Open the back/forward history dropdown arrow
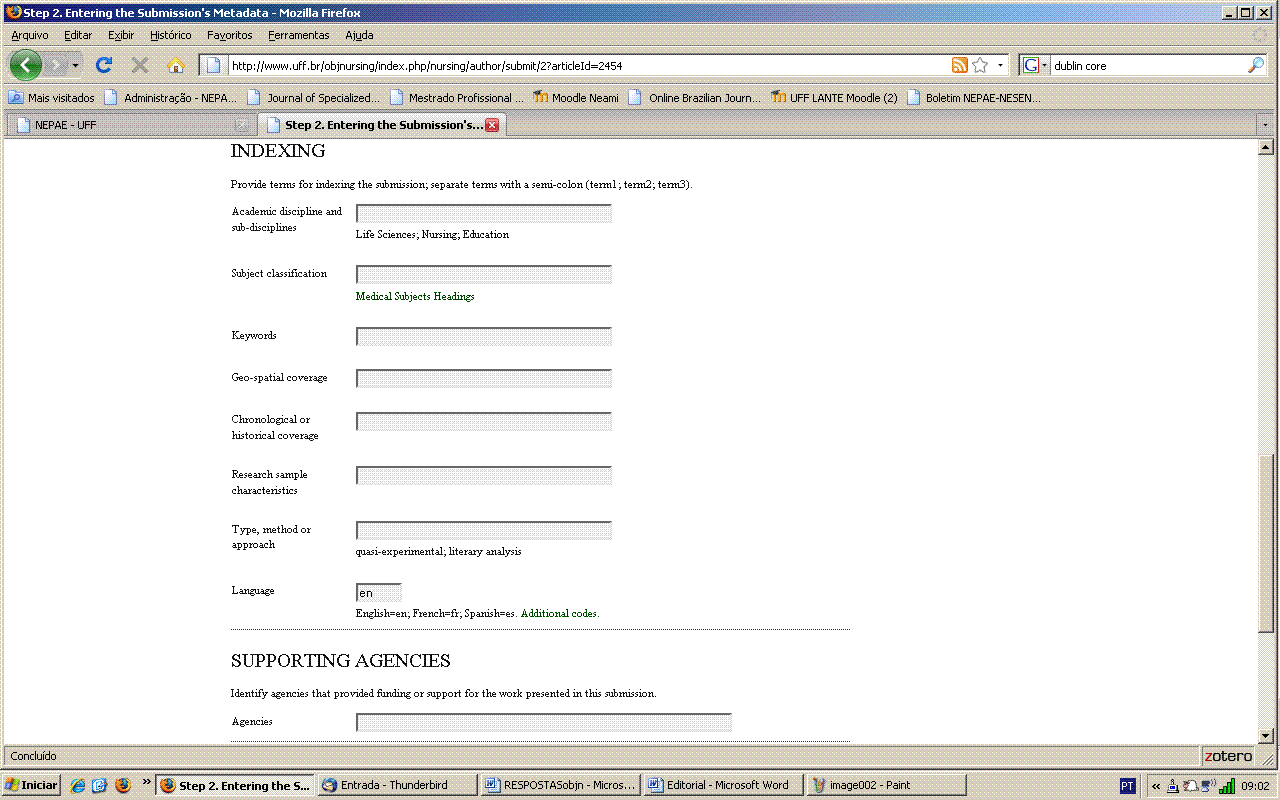This screenshot has height=800, width=1280. click(x=75, y=65)
